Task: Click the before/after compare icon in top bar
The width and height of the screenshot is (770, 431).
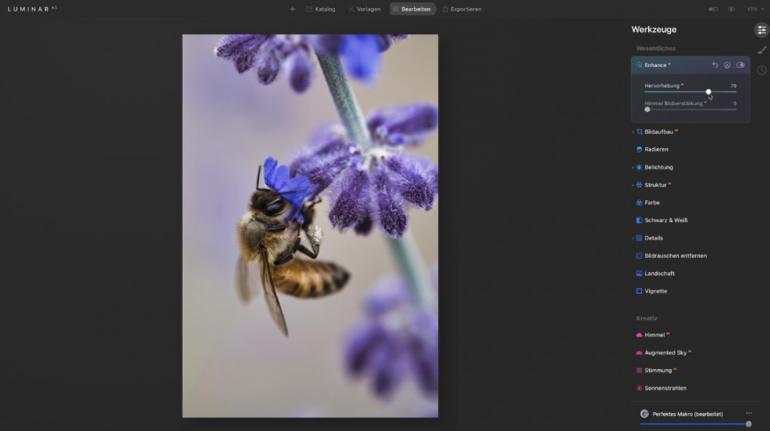Action: click(713, 9)
